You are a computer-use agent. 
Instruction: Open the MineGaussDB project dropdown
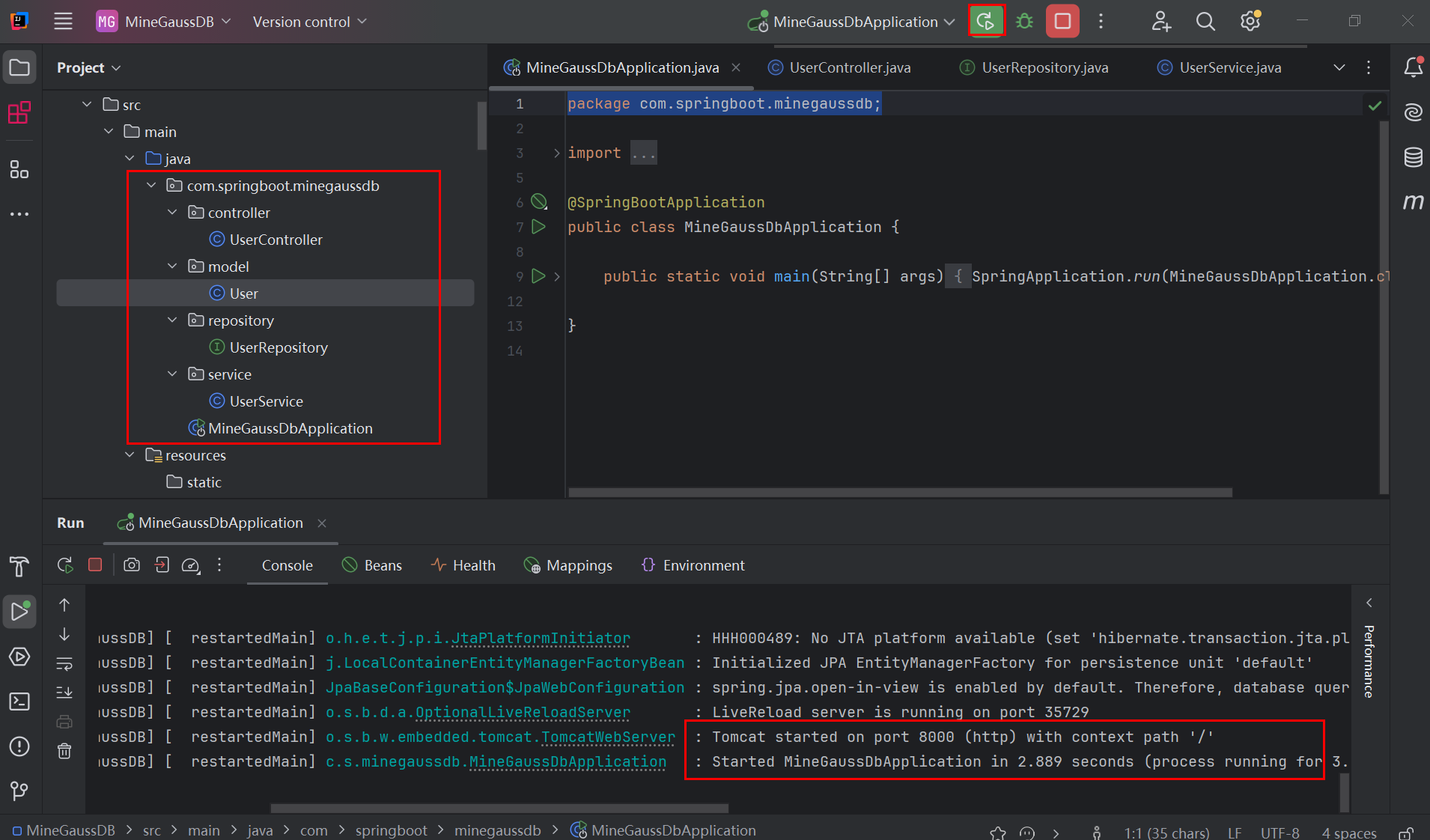(164, 22)
